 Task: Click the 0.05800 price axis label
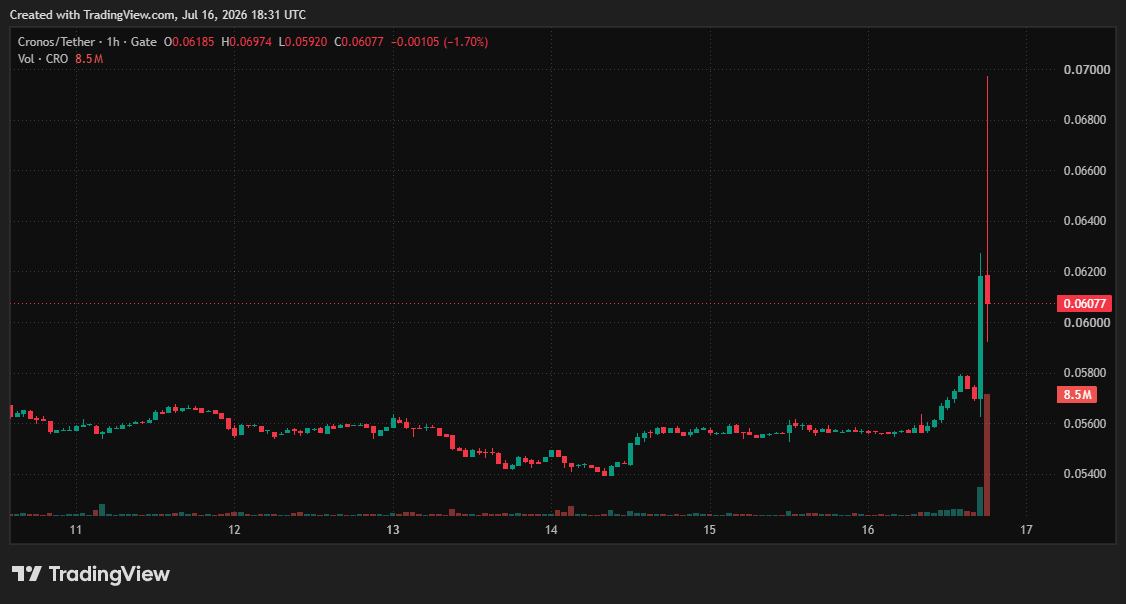coord(1085,373)
